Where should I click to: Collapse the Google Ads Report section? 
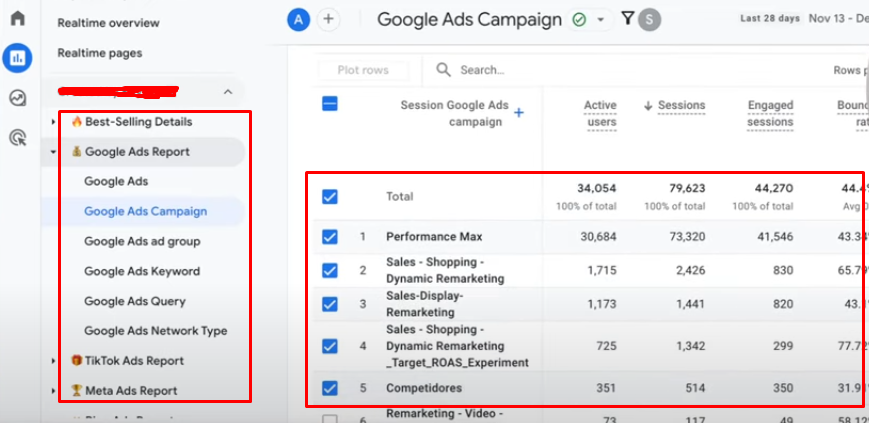[53, 153]
